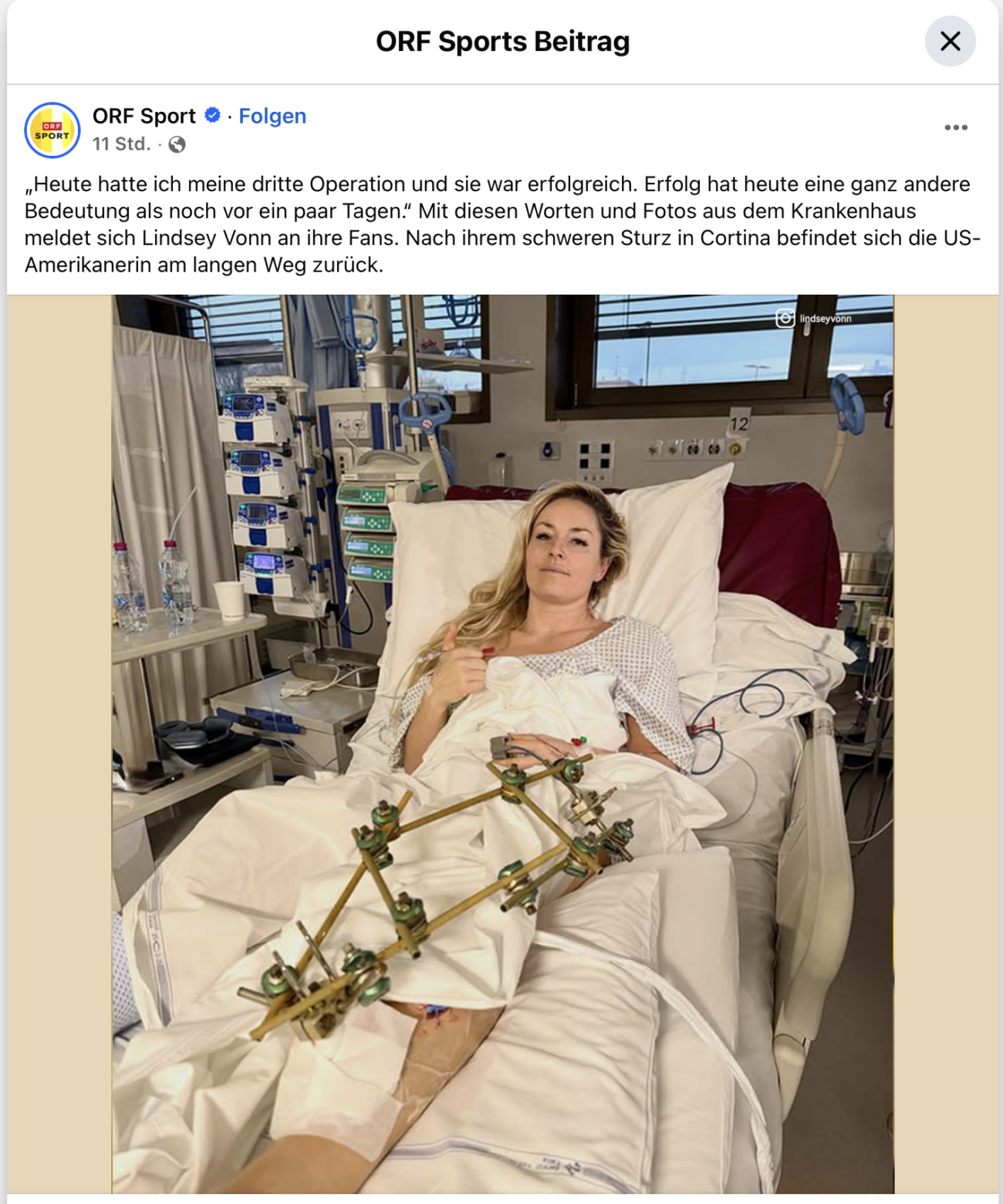Click the stacked infusion pumps in the photo
The image size is (1003, 1204).
click(259, 494)
